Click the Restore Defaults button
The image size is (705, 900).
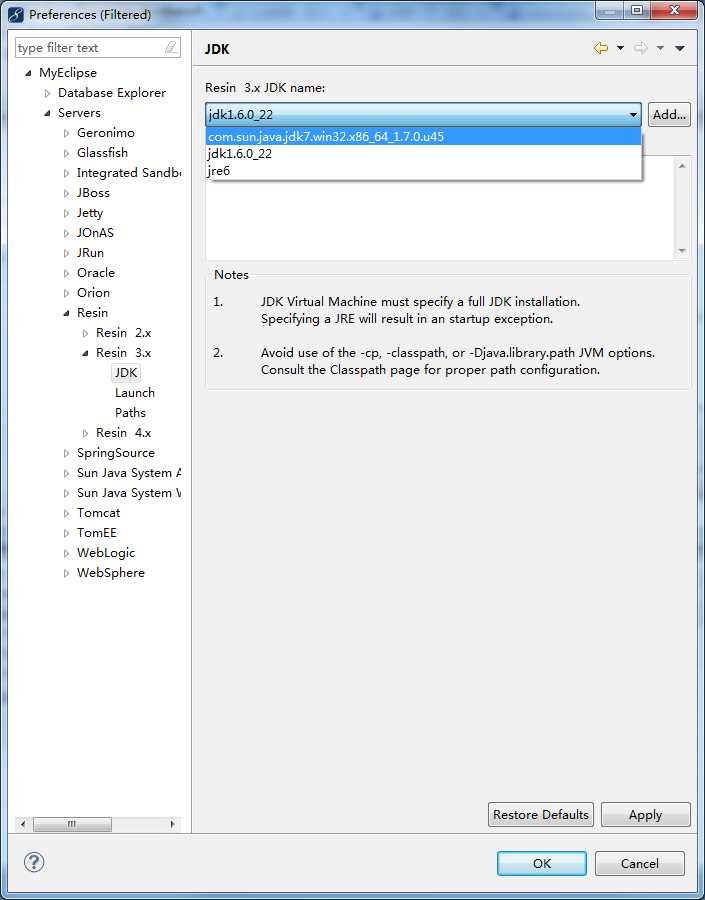[541, 814]
